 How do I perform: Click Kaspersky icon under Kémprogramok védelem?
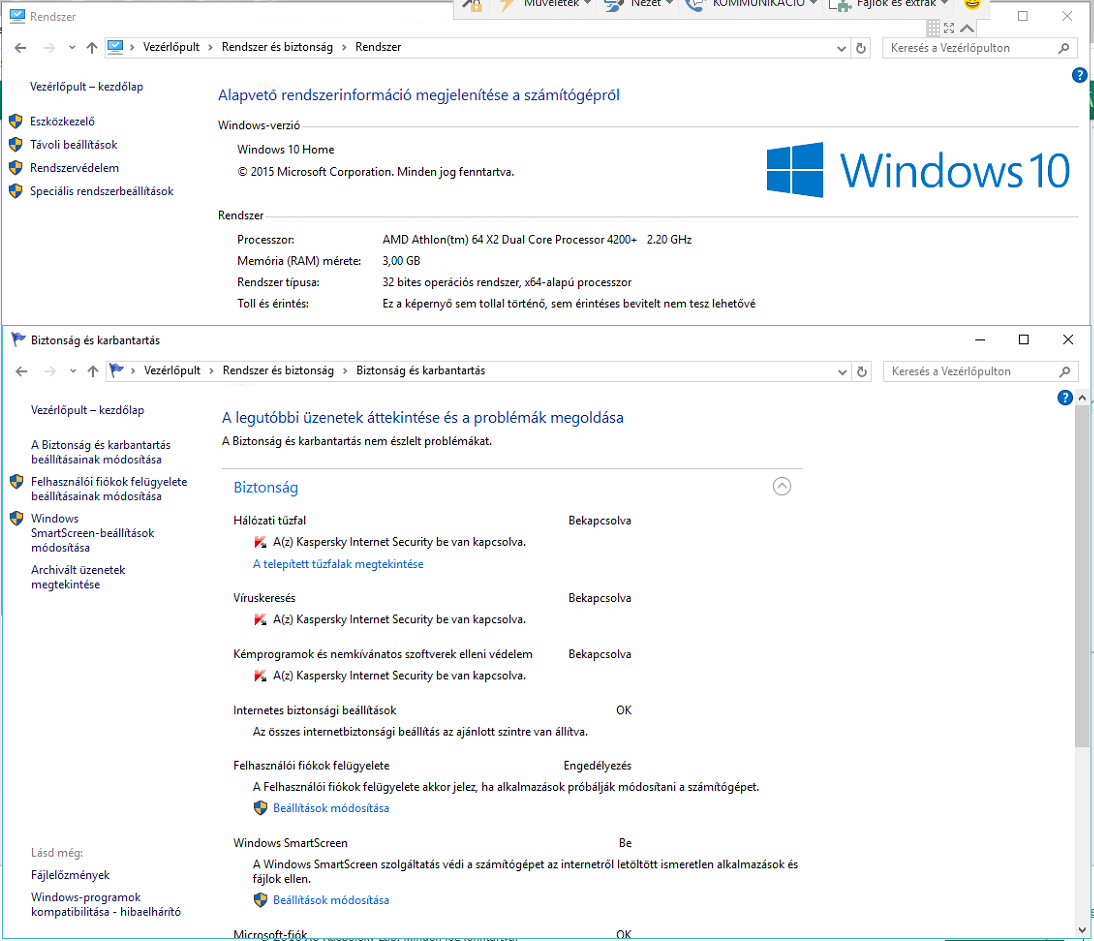point(260,675)
